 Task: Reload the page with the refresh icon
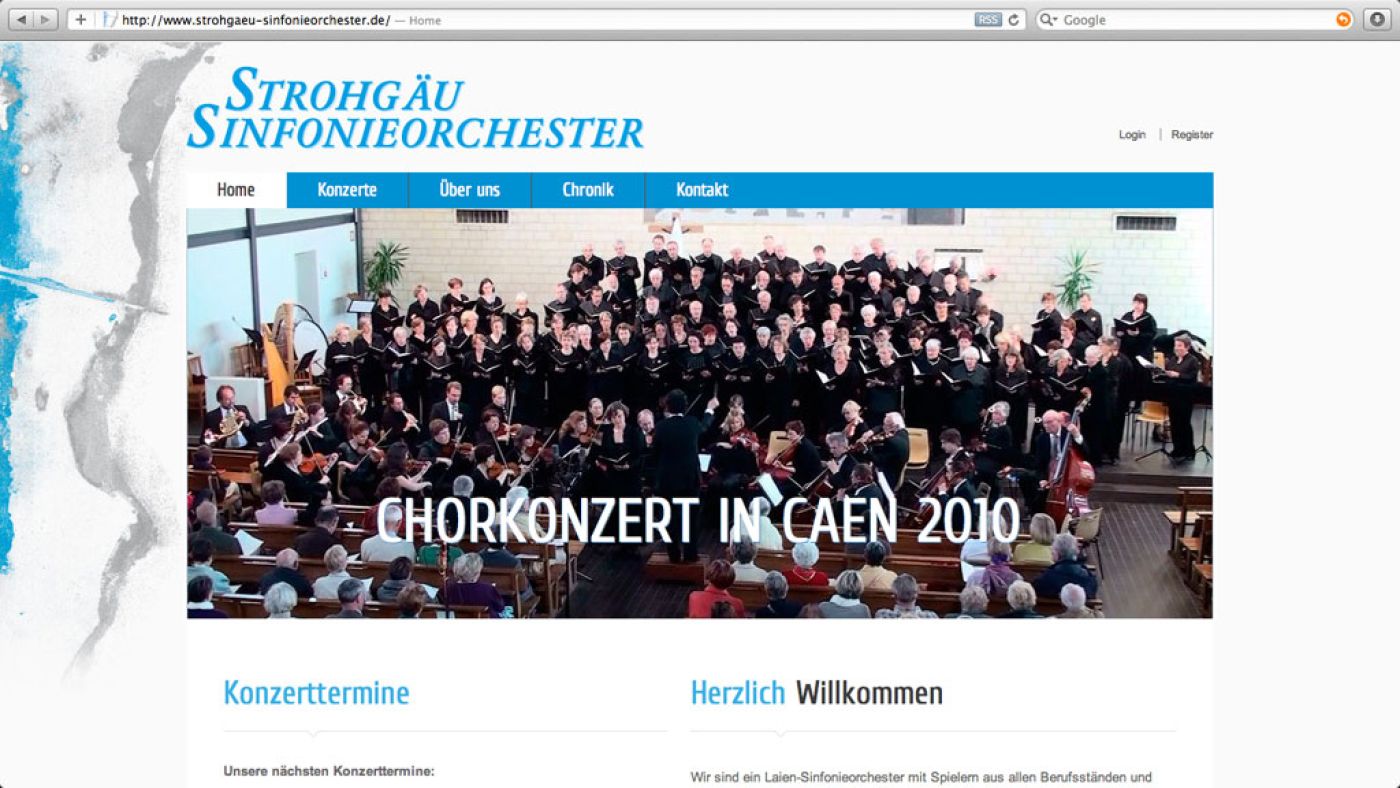(1014, 20)
